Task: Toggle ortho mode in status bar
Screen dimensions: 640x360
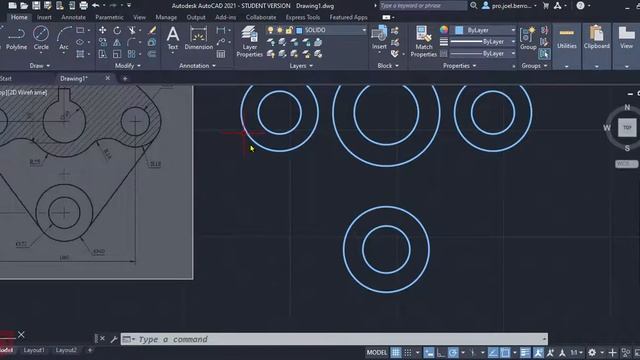Action: (440, 352)
